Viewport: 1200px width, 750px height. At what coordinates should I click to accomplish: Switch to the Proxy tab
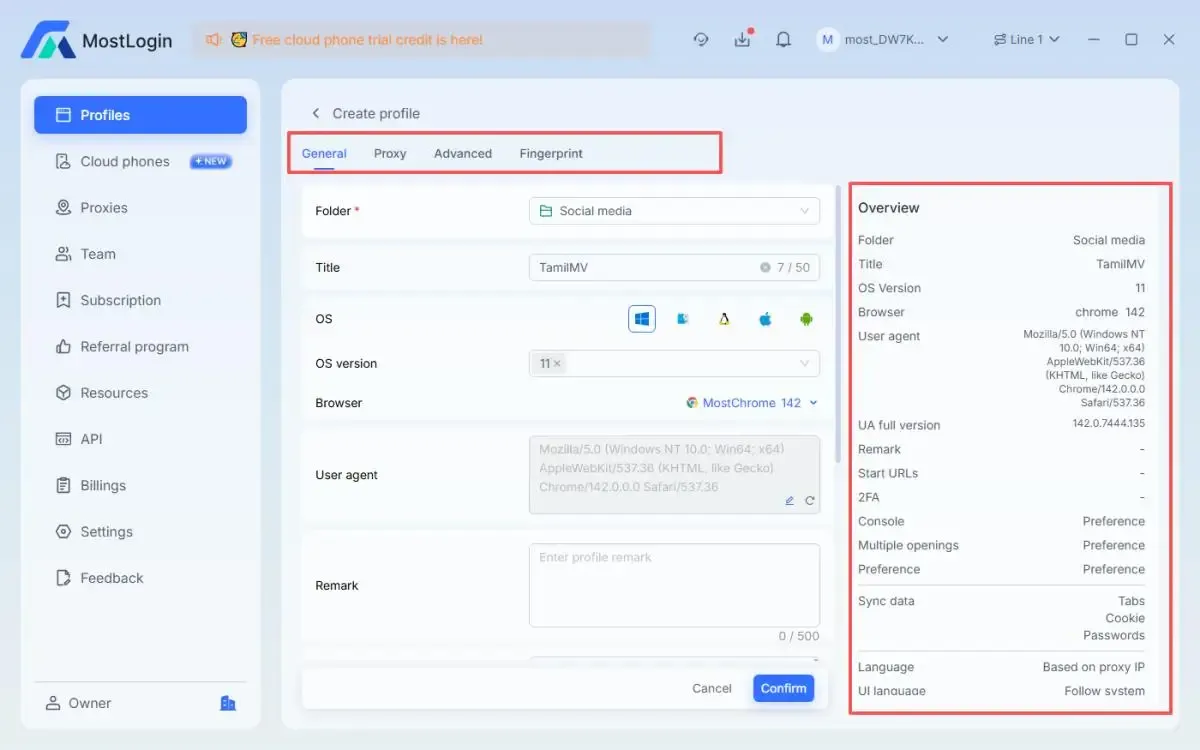pyautogui.click(x=390, y=154)
